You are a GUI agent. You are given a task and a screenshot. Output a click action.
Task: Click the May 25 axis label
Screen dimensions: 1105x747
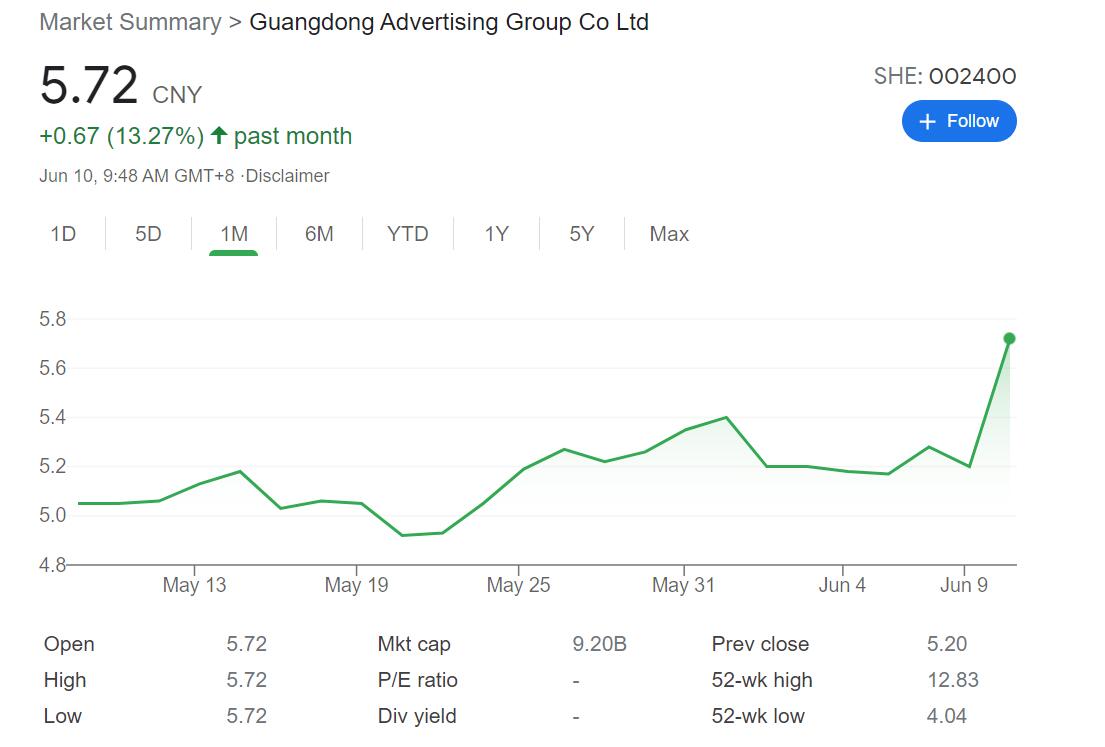point(518,585)
